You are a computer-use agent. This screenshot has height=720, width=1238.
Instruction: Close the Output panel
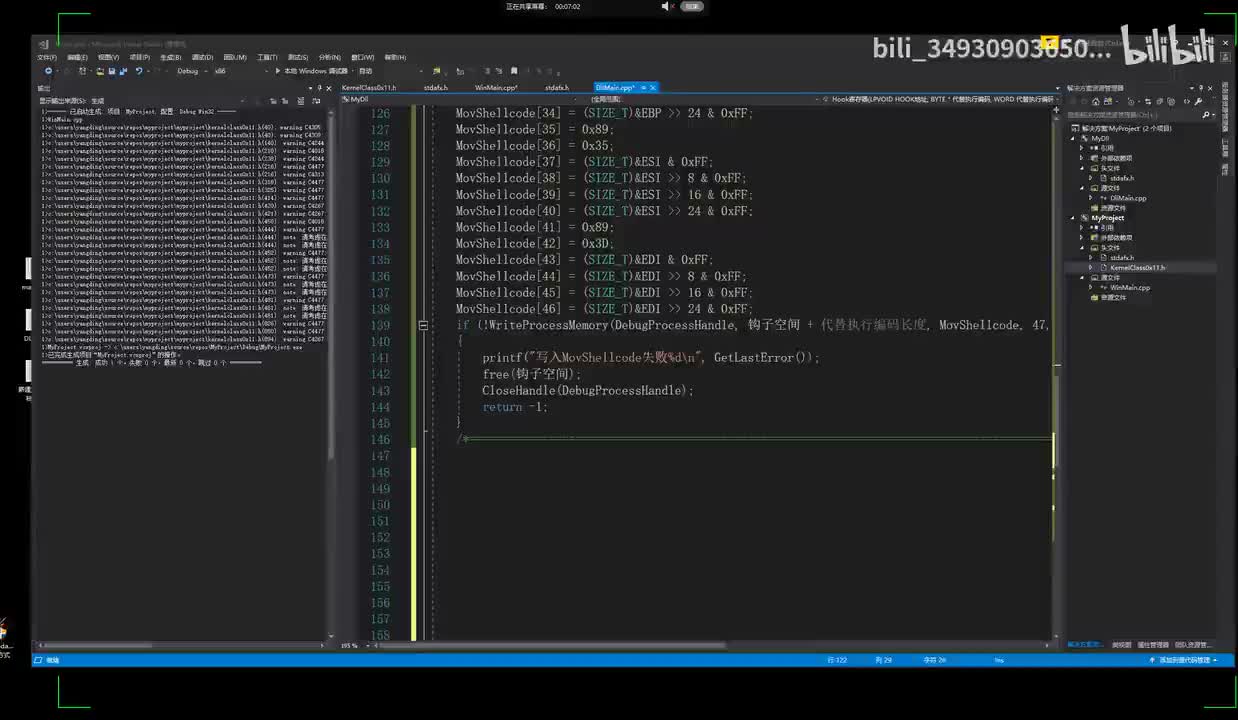[328, 88]
